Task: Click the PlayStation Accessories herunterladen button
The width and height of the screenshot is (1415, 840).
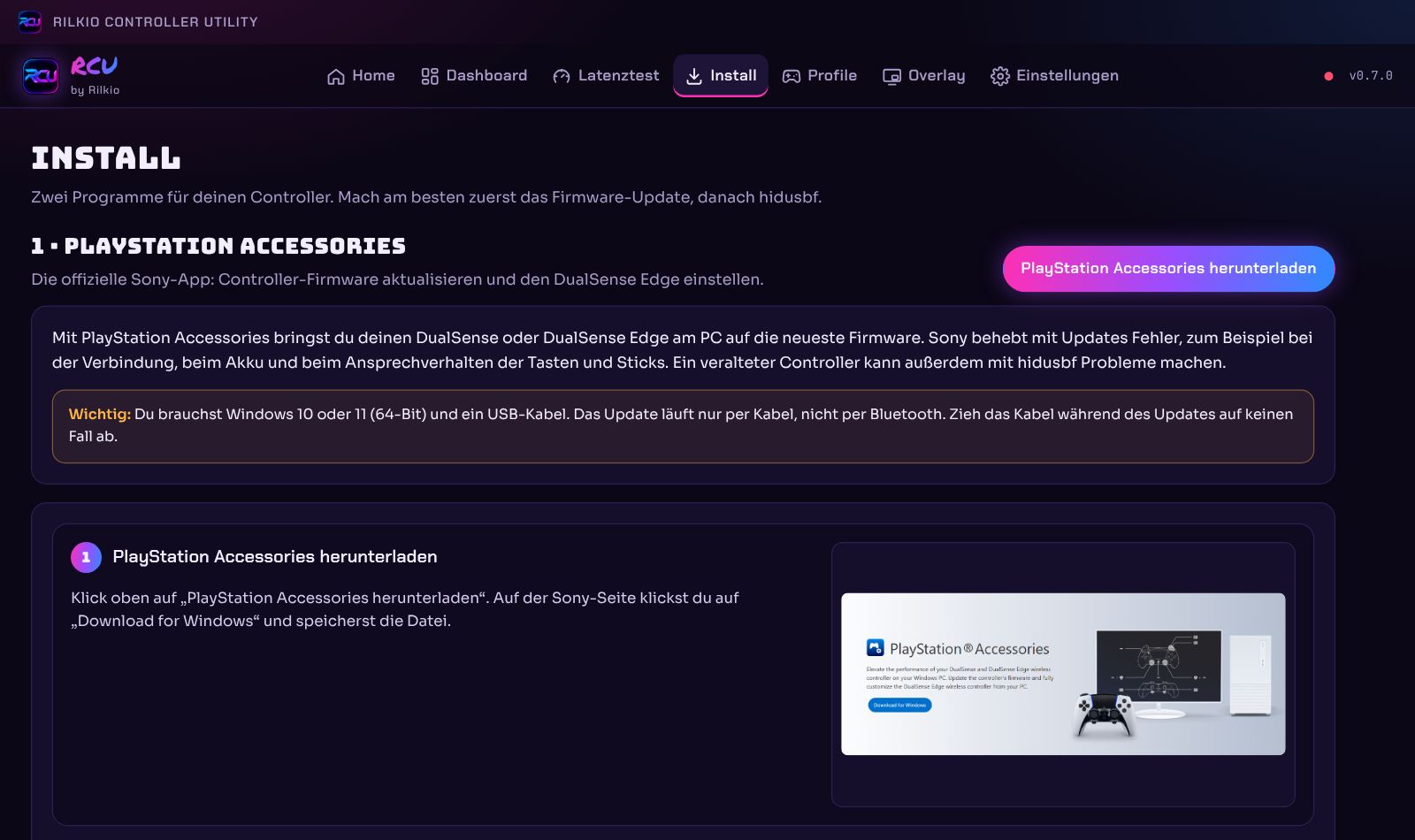Action: pyautogui.click(x=1168, y=269)
